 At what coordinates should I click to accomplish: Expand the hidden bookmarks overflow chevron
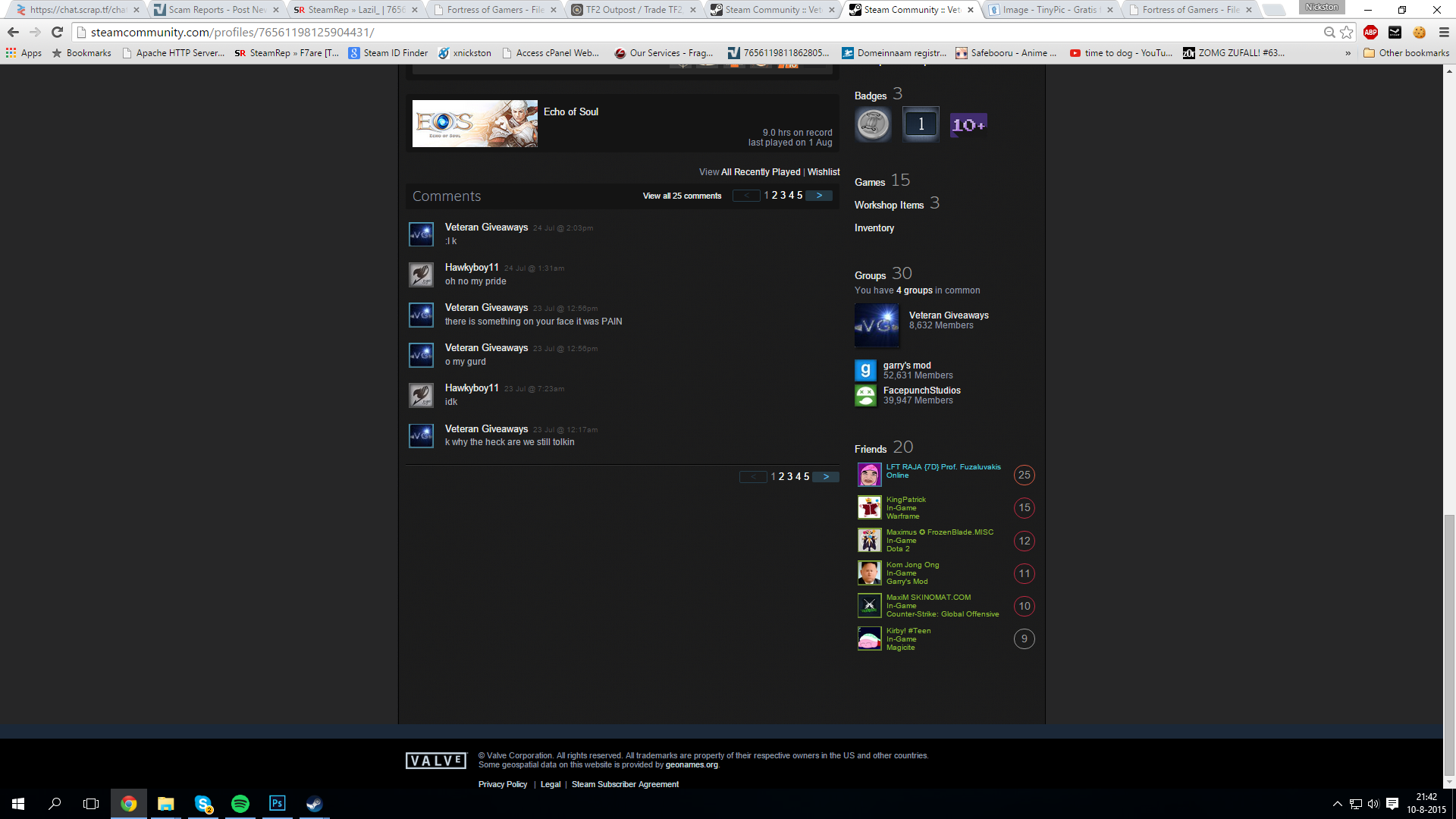tap(1348, 53)
